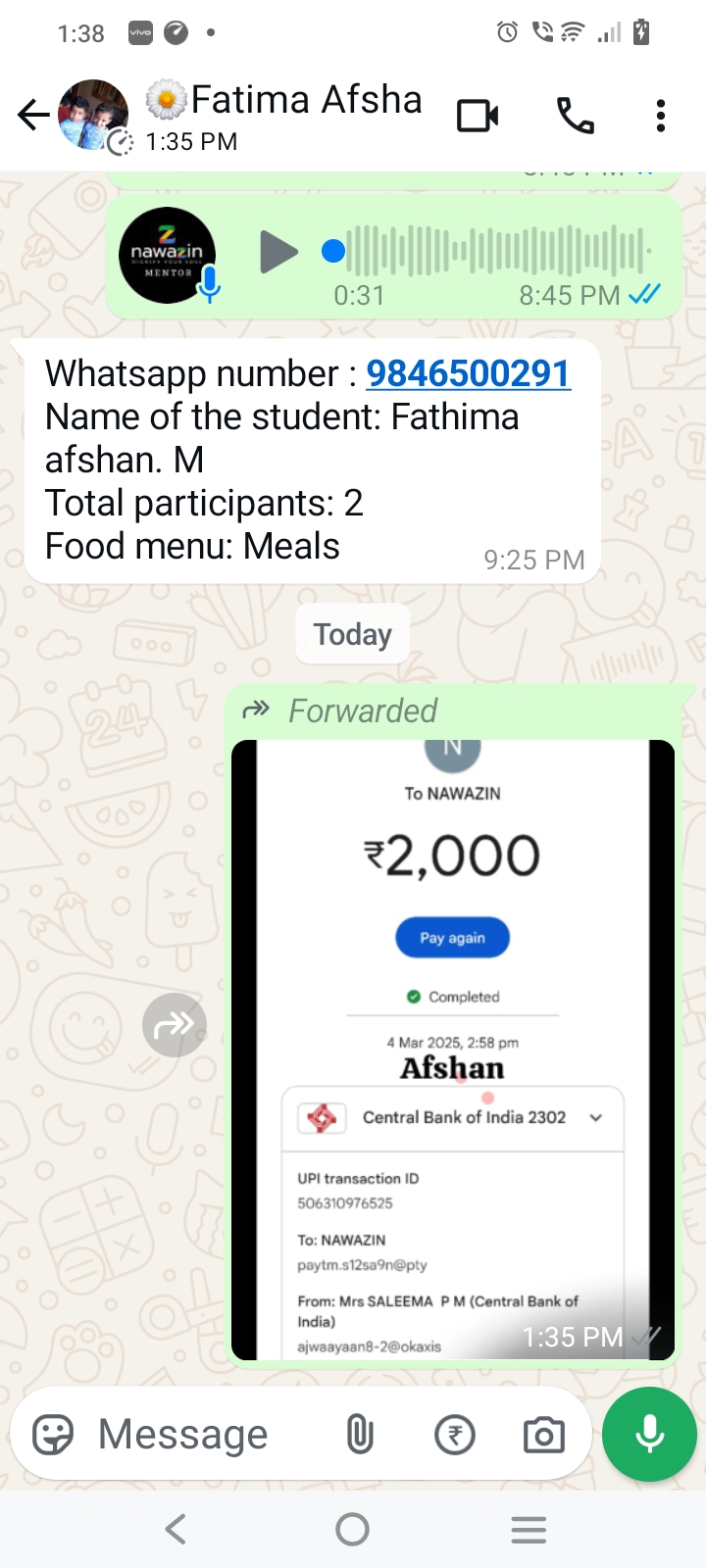Start a voice call via the phone icon

[x=576, y=116]
